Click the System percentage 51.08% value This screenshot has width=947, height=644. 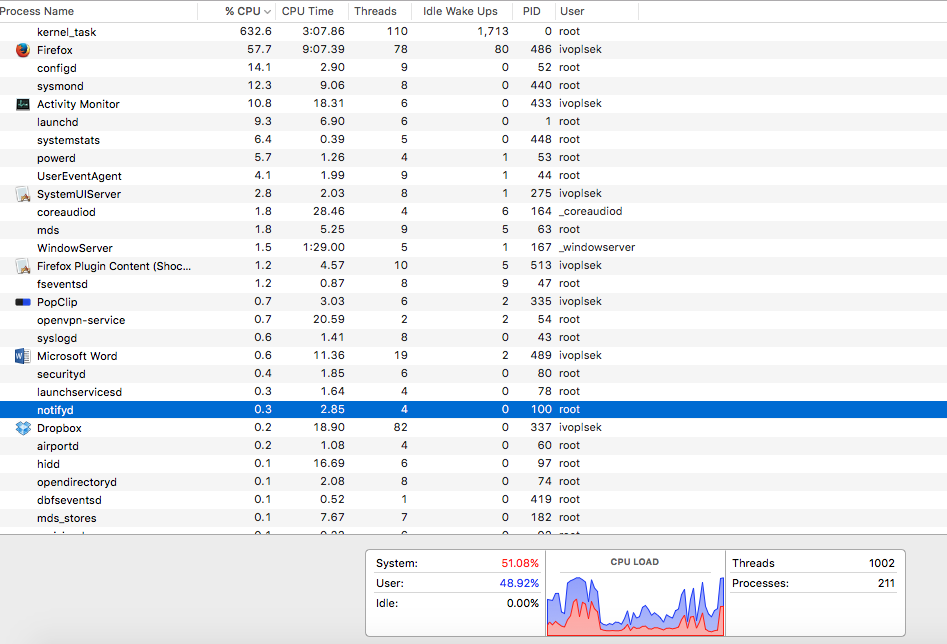pyautogui.click(x=520, y=563)
